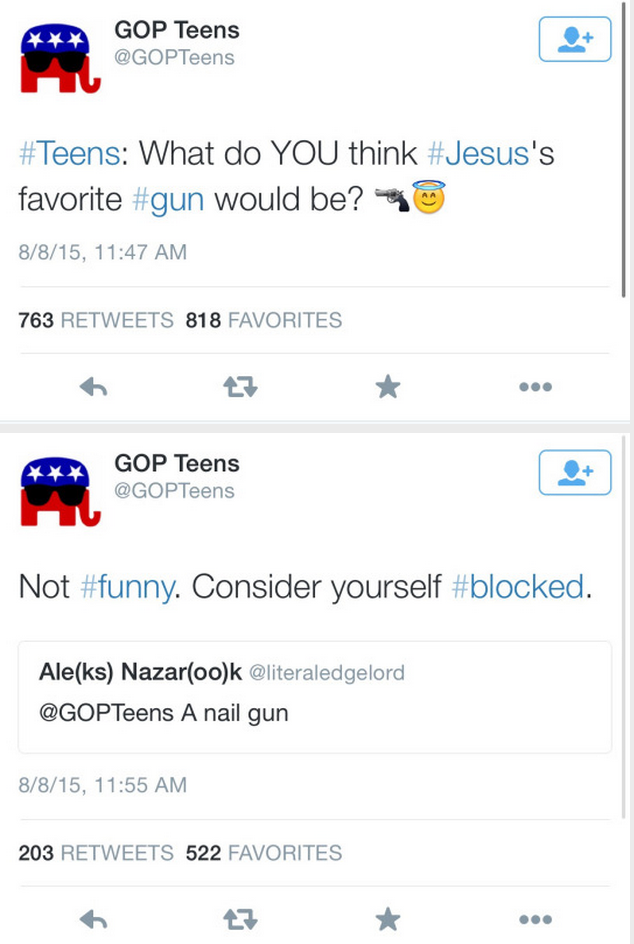634x944 pixels.
Task: View the 522 favorites on second tweet
Action: click(x=264, y=853)
